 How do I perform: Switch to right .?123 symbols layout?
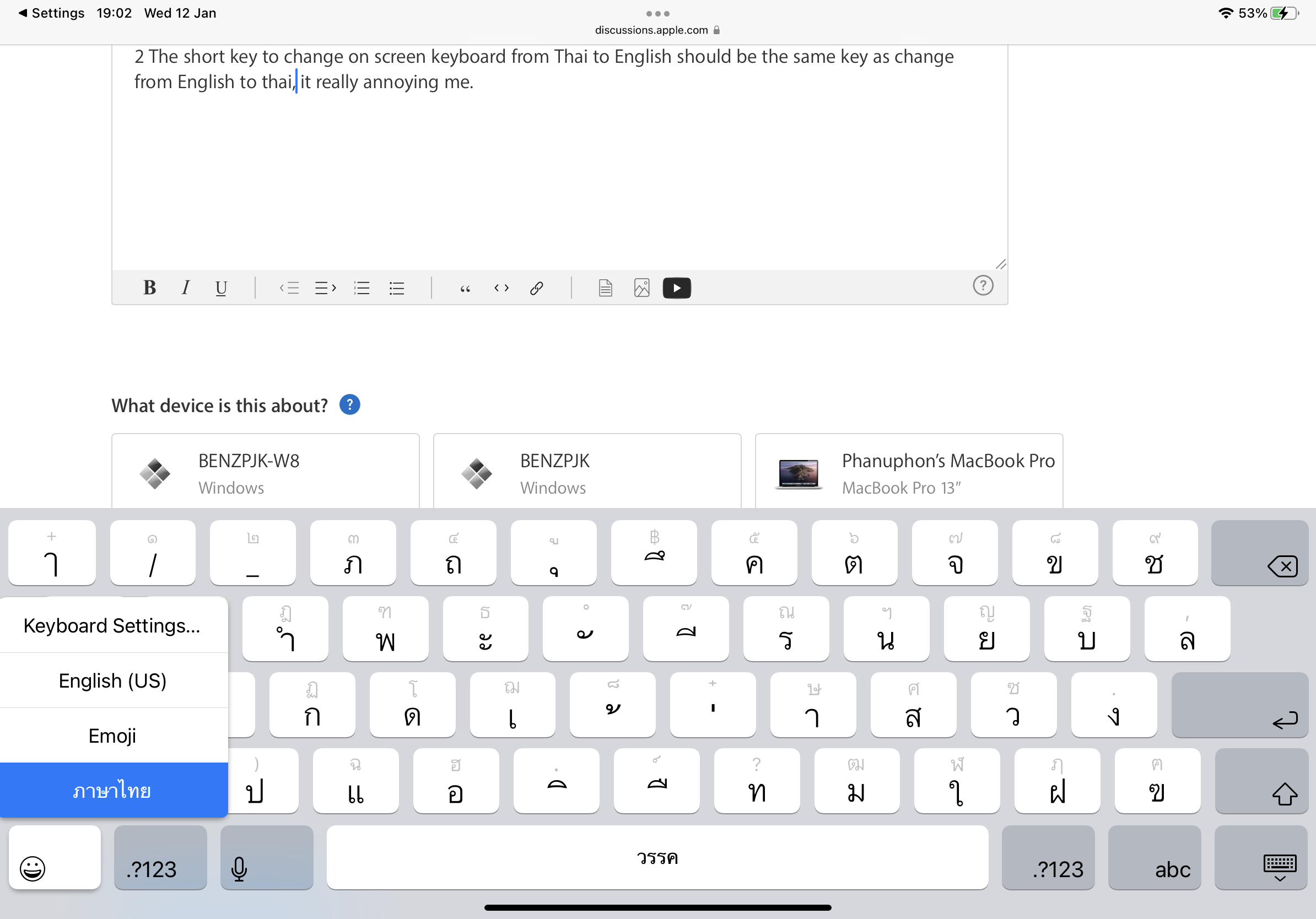[1048, 858]
